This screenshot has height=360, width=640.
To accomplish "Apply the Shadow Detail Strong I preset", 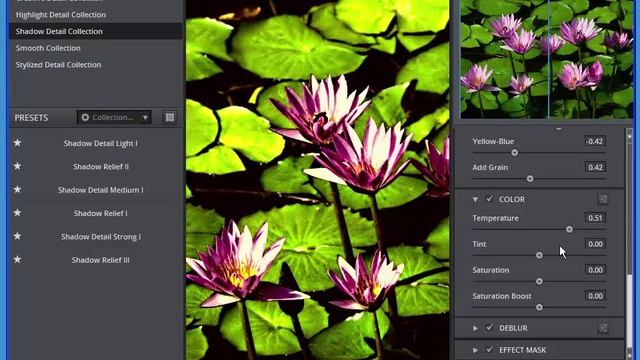I will (100, 236).
